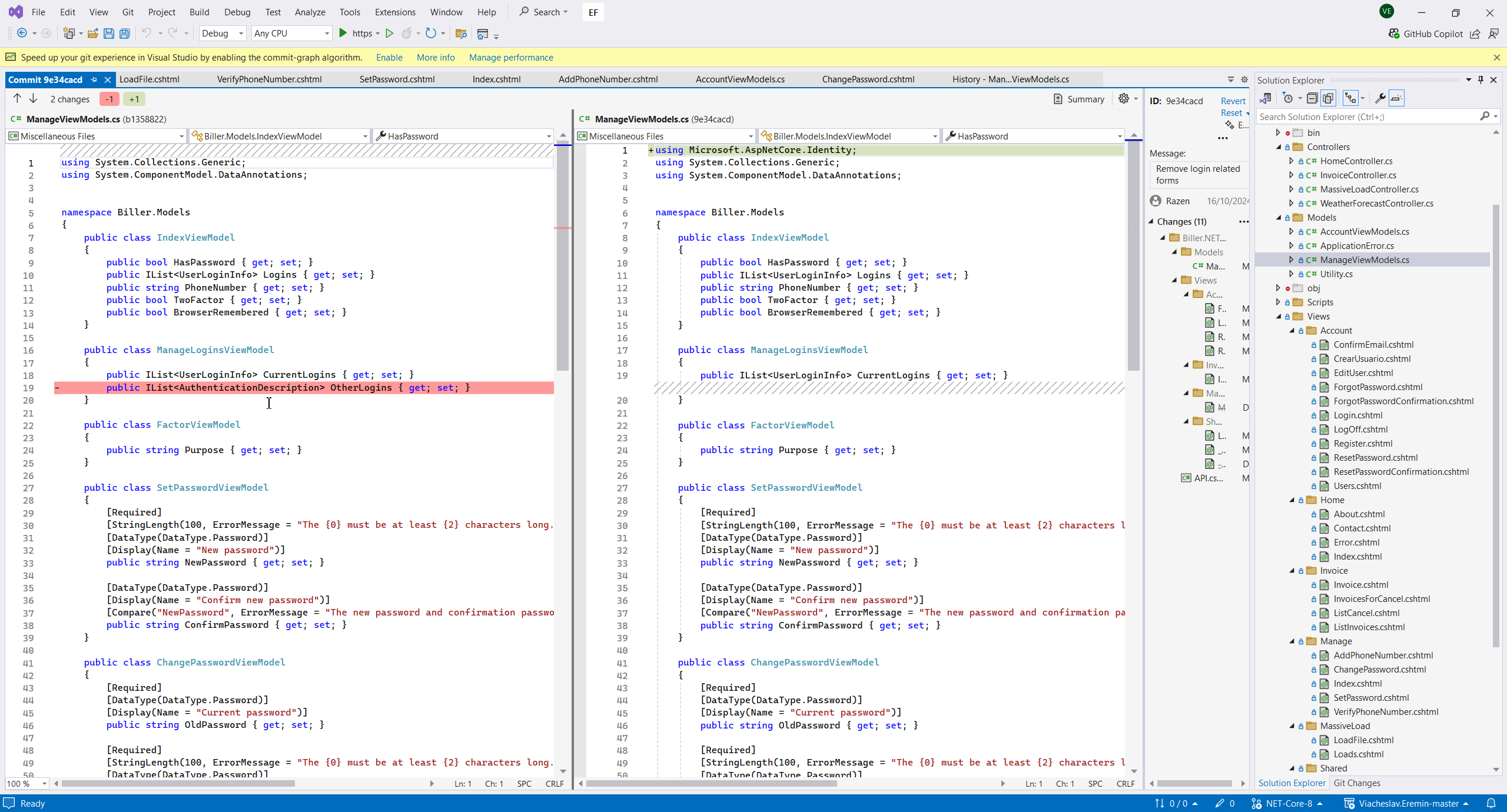This screenshot has height=812, width=1507.
Task: Open Solution Explorer properties wrench icon
Action: (1380, 99)
